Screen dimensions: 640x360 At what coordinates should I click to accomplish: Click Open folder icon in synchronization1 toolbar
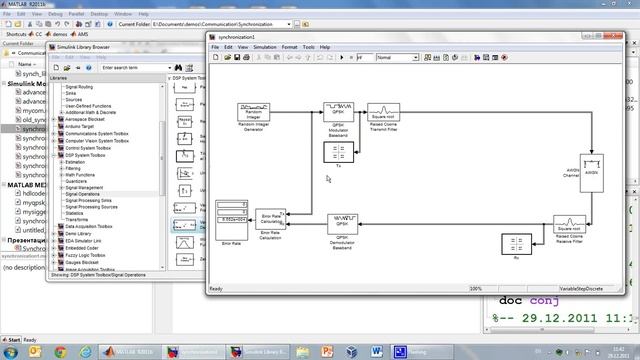[x=227, y=58]
